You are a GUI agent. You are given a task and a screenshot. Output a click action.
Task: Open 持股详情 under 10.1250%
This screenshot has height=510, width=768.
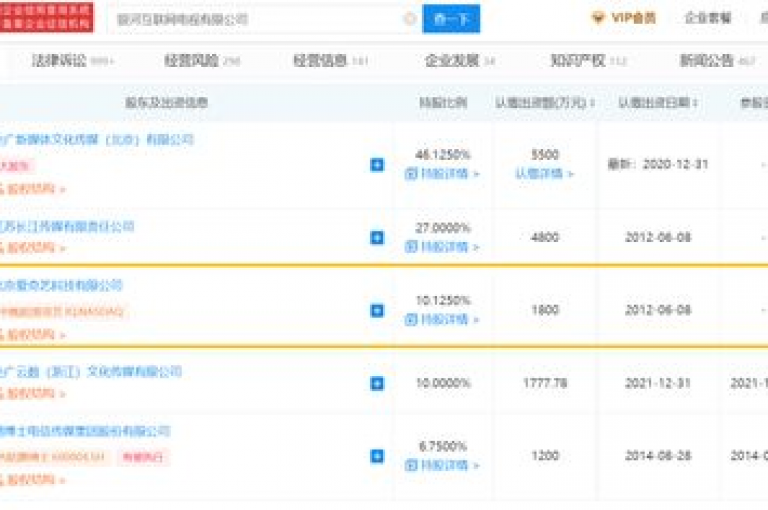click(x=442, y=319)
